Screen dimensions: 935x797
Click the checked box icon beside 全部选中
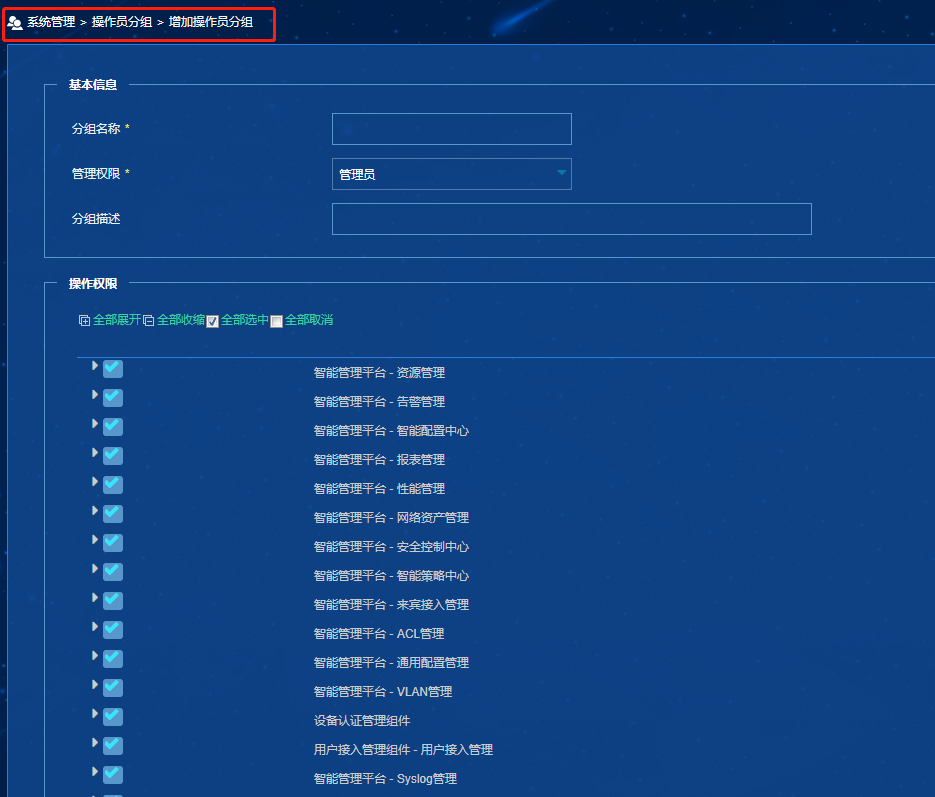(212, 321)
